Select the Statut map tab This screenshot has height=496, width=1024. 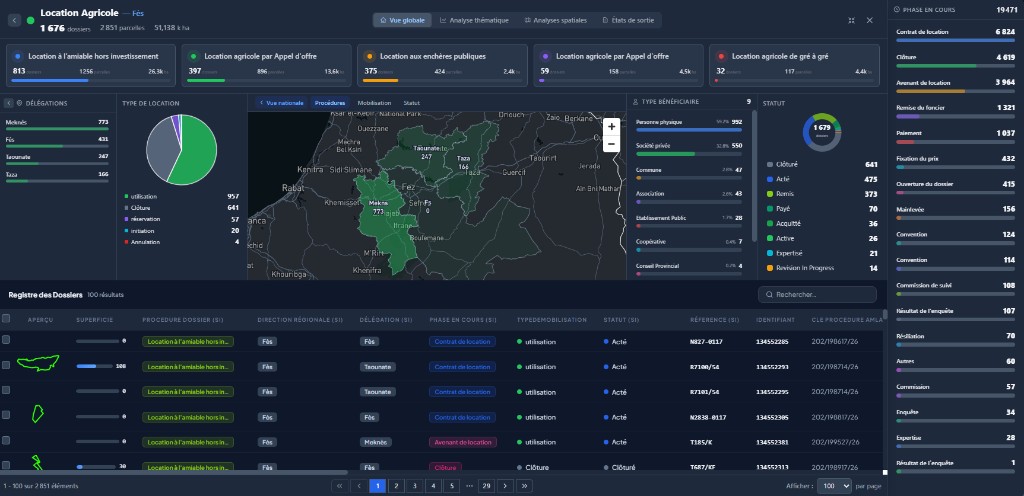tap(411, 103)
